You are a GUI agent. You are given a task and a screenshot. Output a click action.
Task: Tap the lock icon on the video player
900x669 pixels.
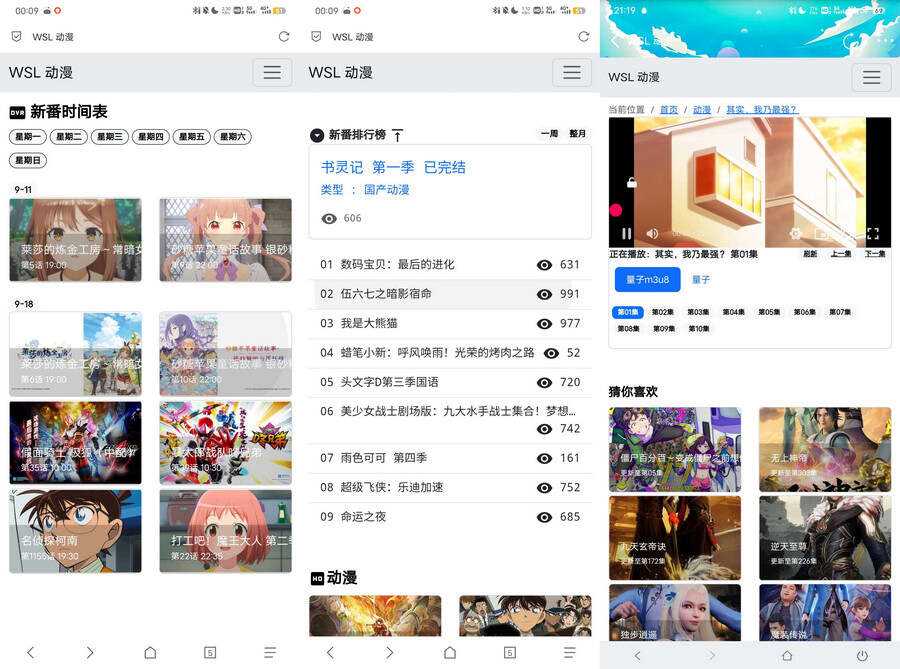click(x=631, y=182)
